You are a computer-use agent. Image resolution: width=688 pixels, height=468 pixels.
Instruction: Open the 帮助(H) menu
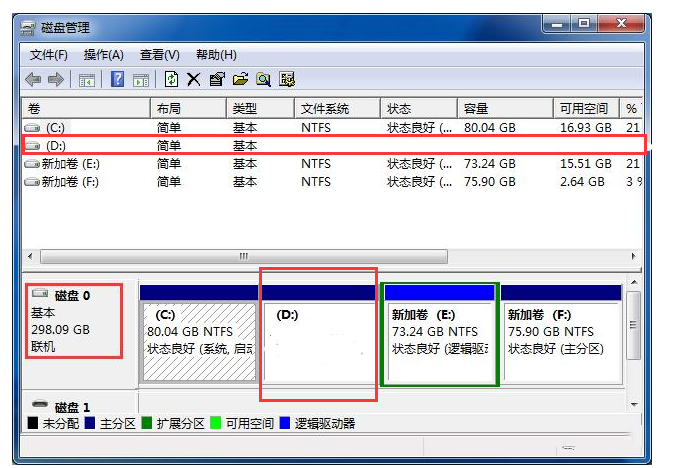tap(216, 55)
